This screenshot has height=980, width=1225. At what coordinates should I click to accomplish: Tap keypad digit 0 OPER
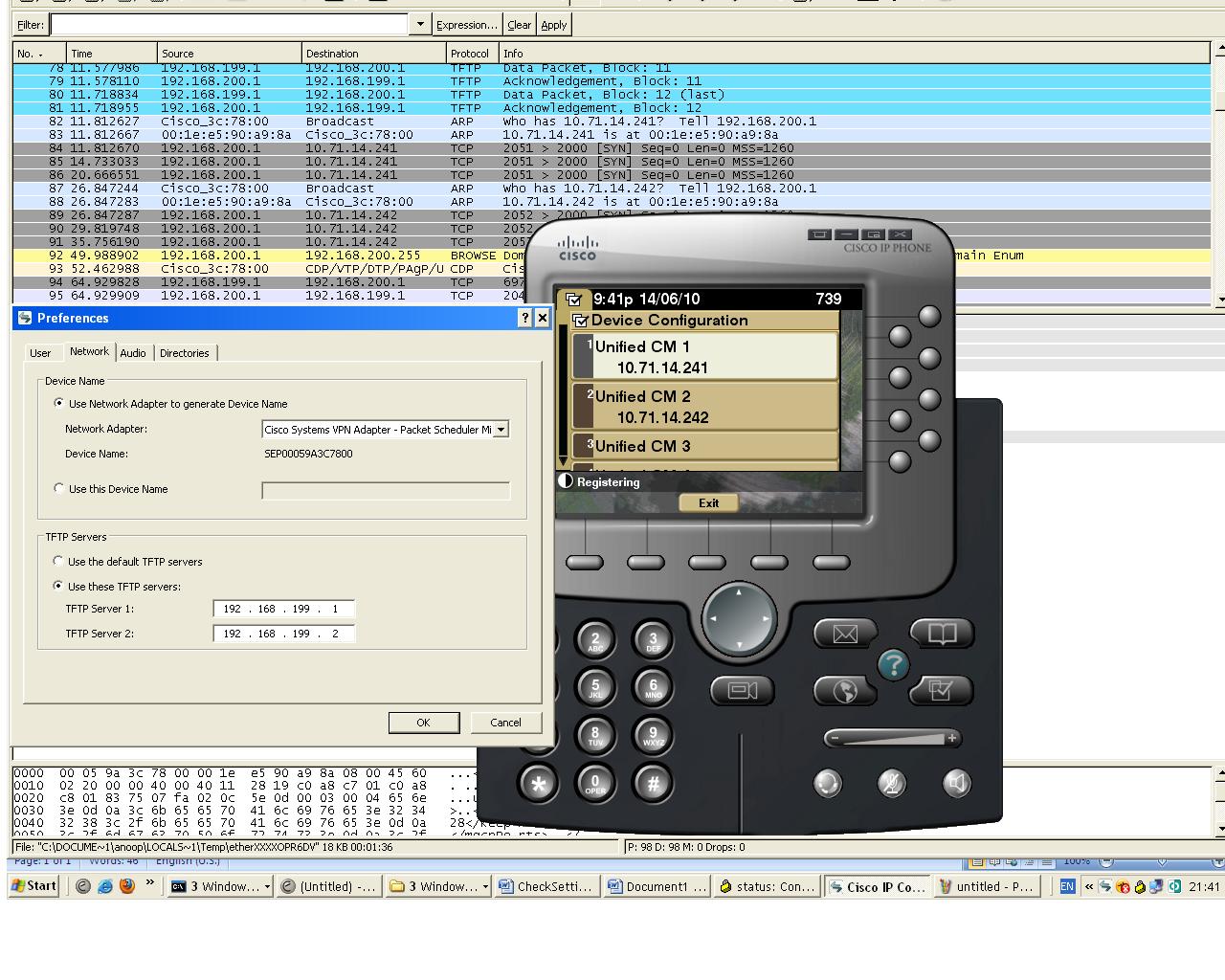(x=594, y=783)
